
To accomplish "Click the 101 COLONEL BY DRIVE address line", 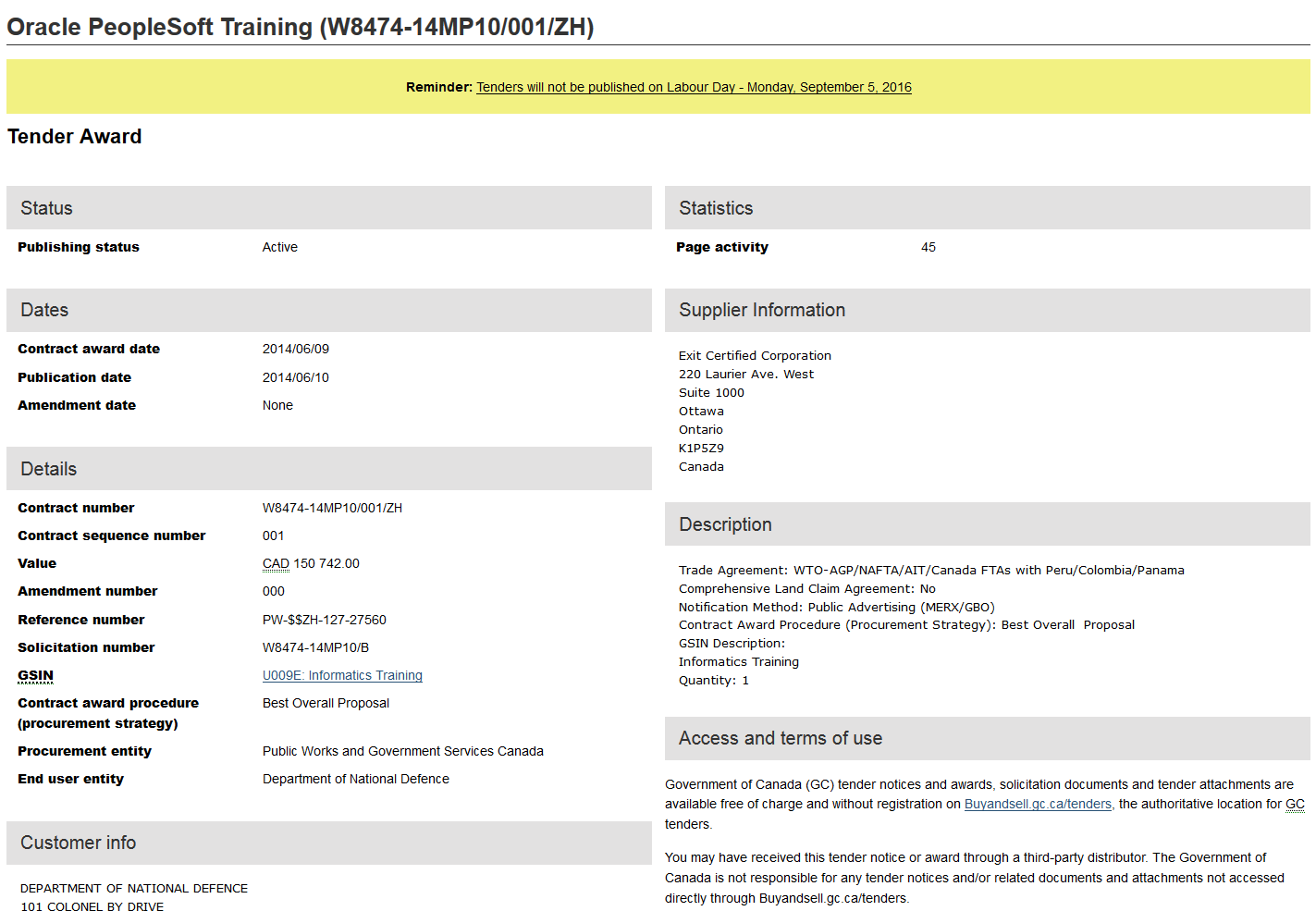I will [x=92, y=906].
